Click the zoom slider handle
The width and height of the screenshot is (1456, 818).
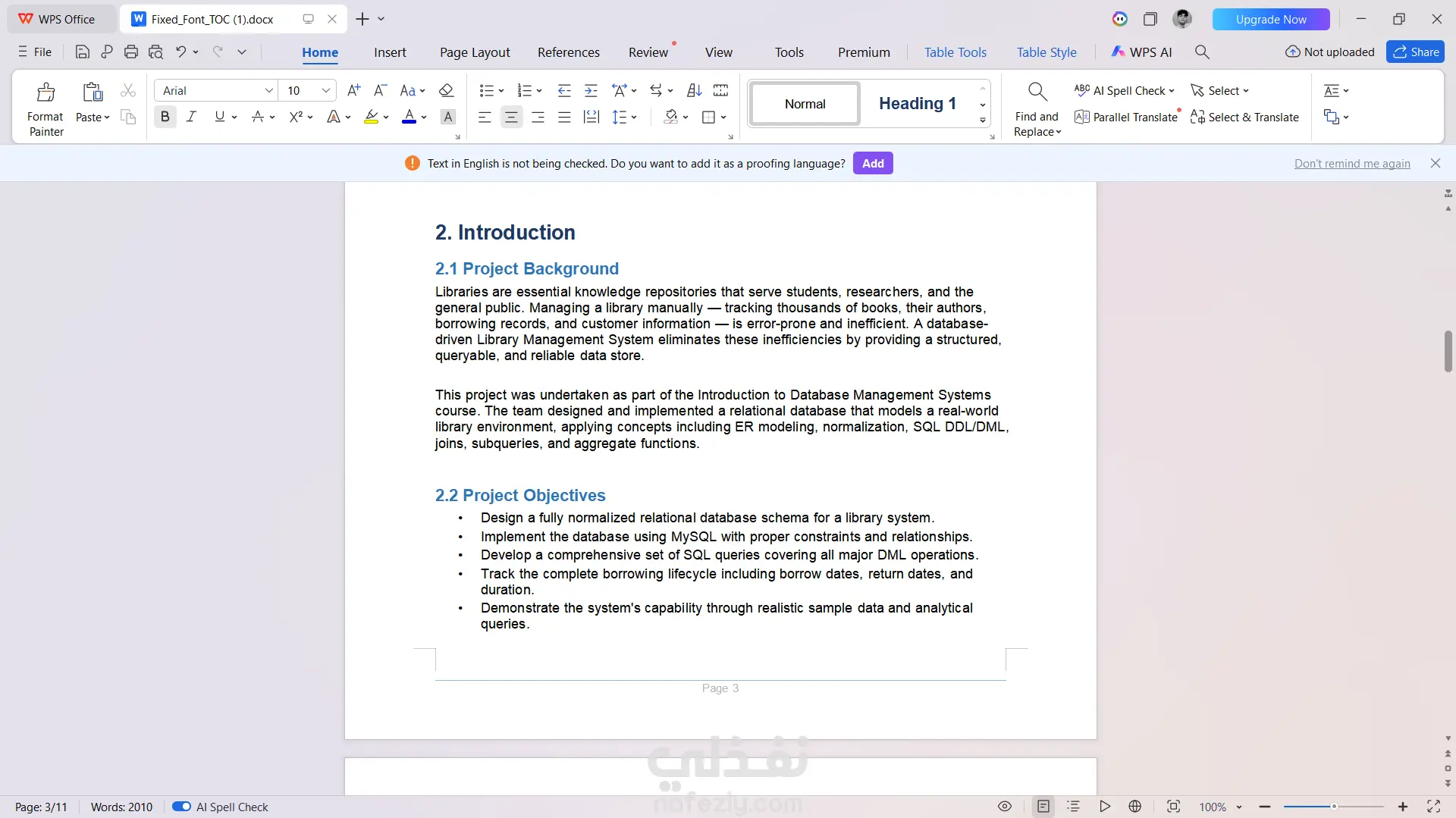pyautogui.click(x=1334, y=807)
